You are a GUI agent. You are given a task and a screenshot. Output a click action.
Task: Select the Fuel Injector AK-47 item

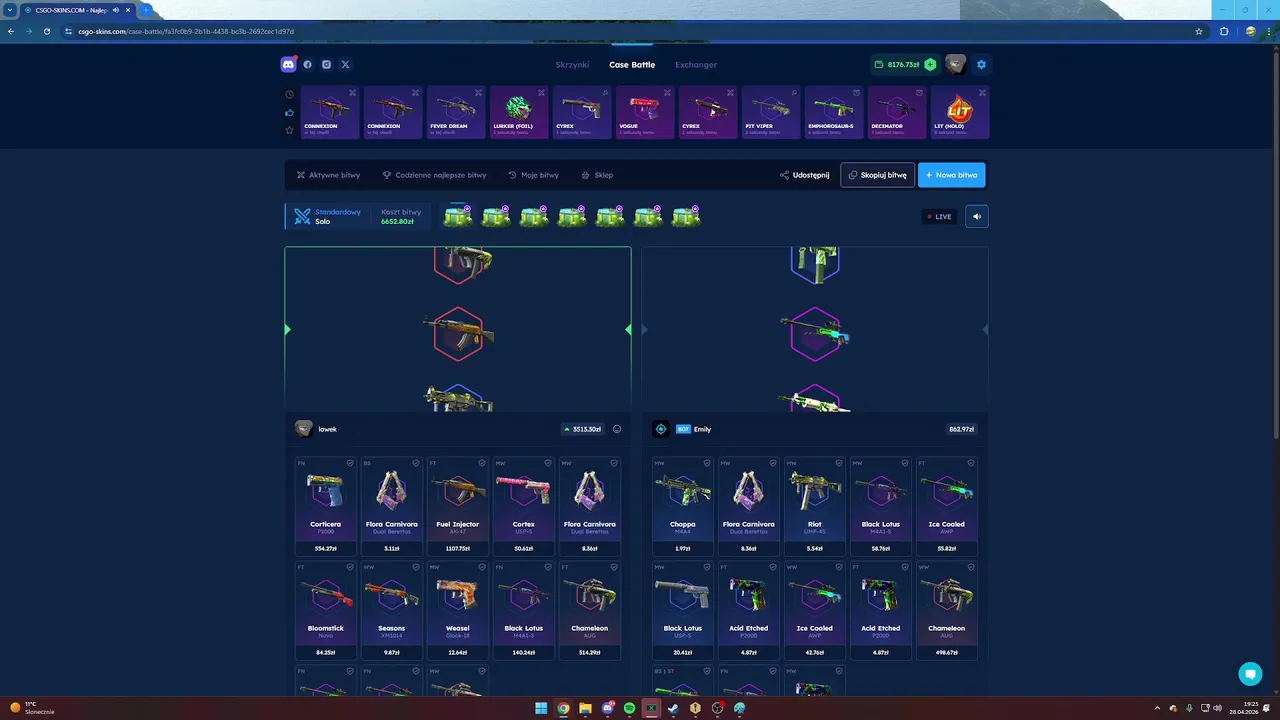coord(458,506)
